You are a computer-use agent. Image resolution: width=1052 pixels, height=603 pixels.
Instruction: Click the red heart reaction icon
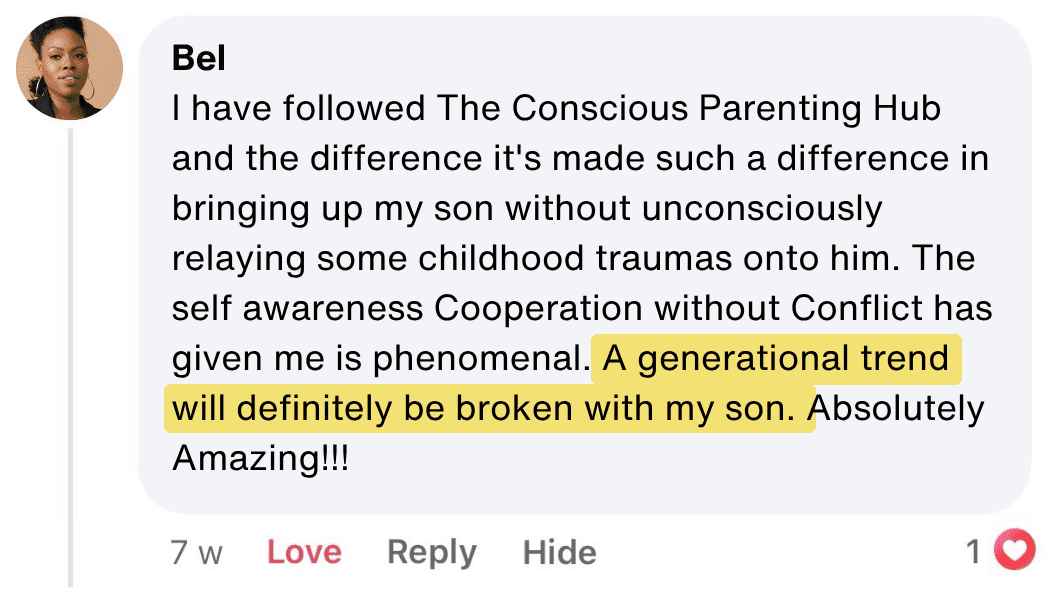[x=1014, y=550]
